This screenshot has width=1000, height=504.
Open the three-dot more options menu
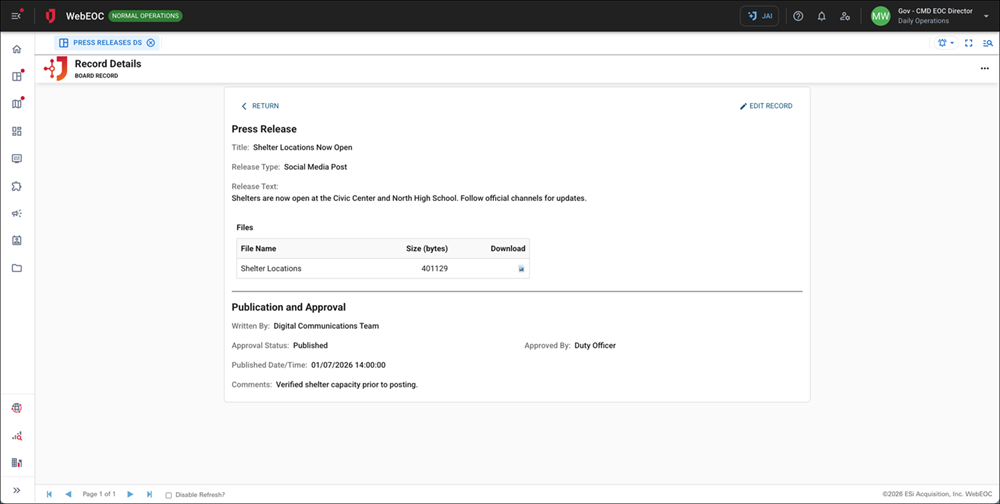click(x=984, y=68)
